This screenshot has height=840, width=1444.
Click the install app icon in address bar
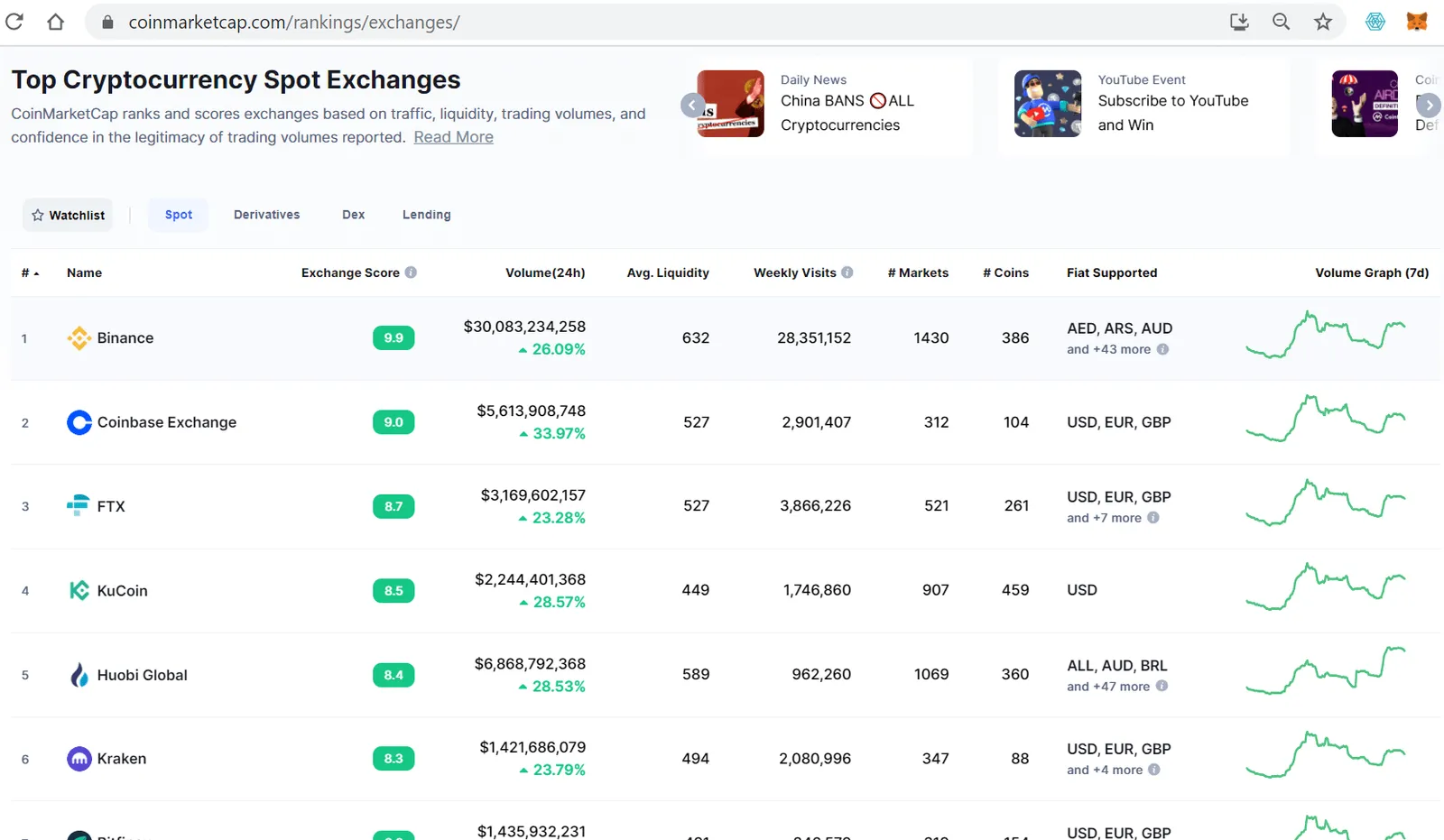point(1239,22)
